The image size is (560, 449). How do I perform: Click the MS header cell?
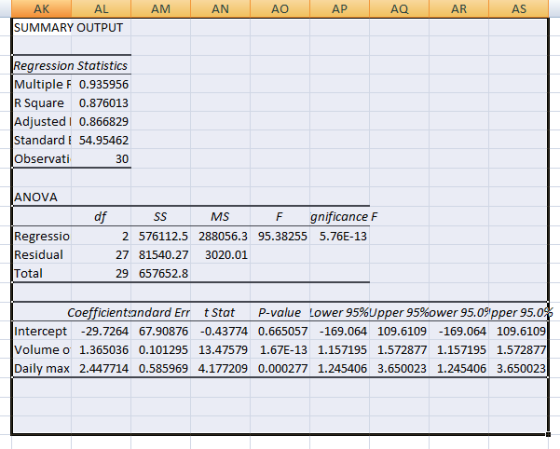220,216
